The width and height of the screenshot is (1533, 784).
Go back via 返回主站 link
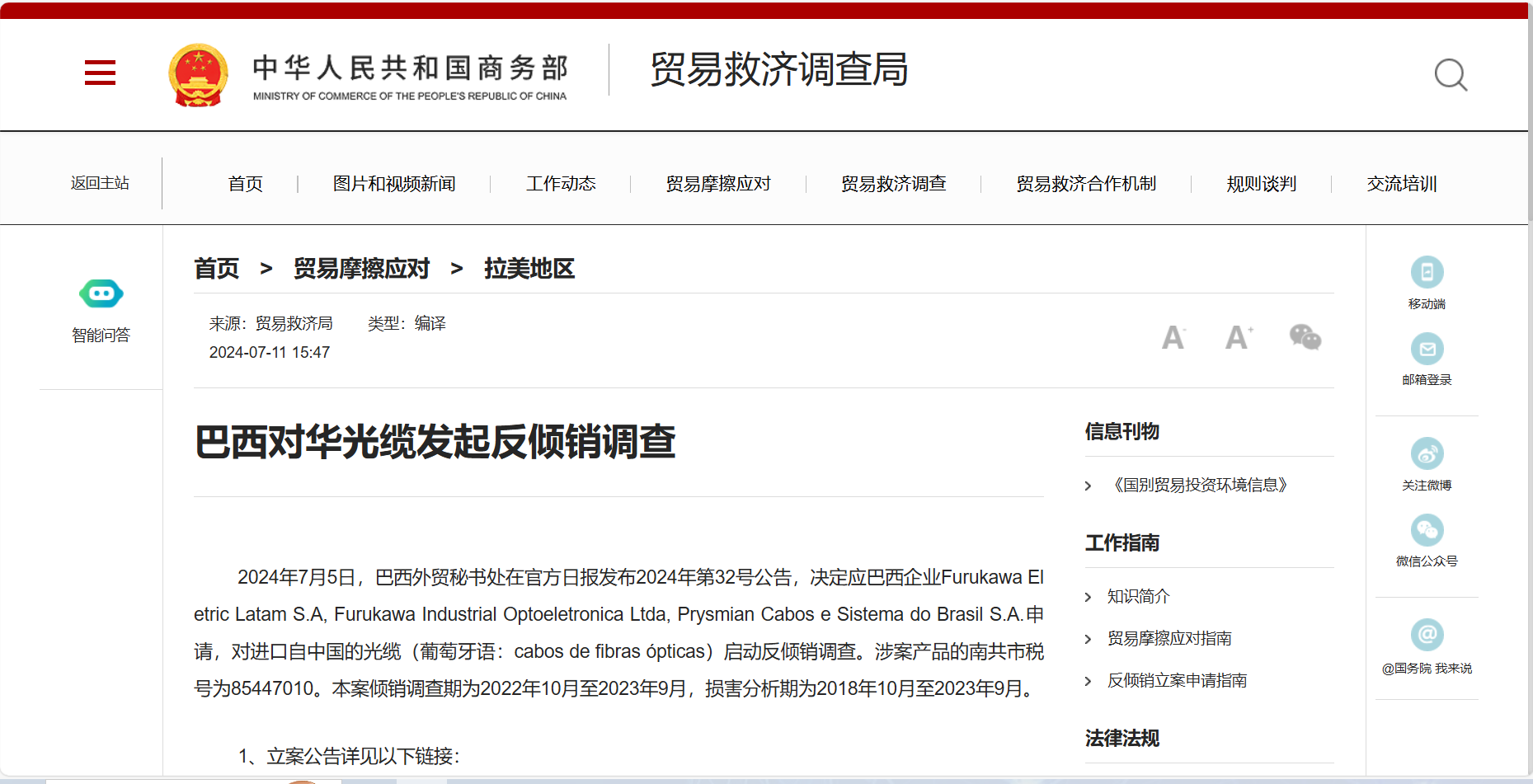click(x=100, y=183)
